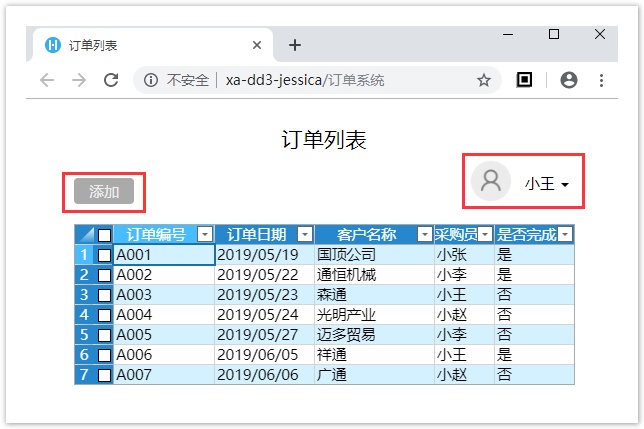Screen dimensions: 644x429
Task: Click the 是否完成 column header
Action: (x=527, y=234)
